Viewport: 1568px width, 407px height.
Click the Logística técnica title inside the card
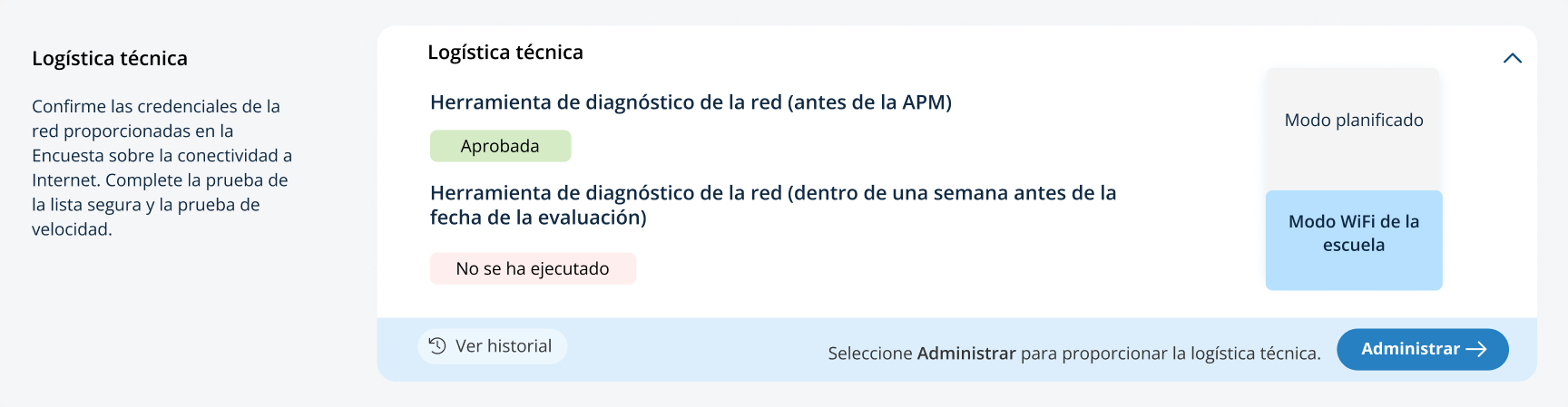coord(505,53)
